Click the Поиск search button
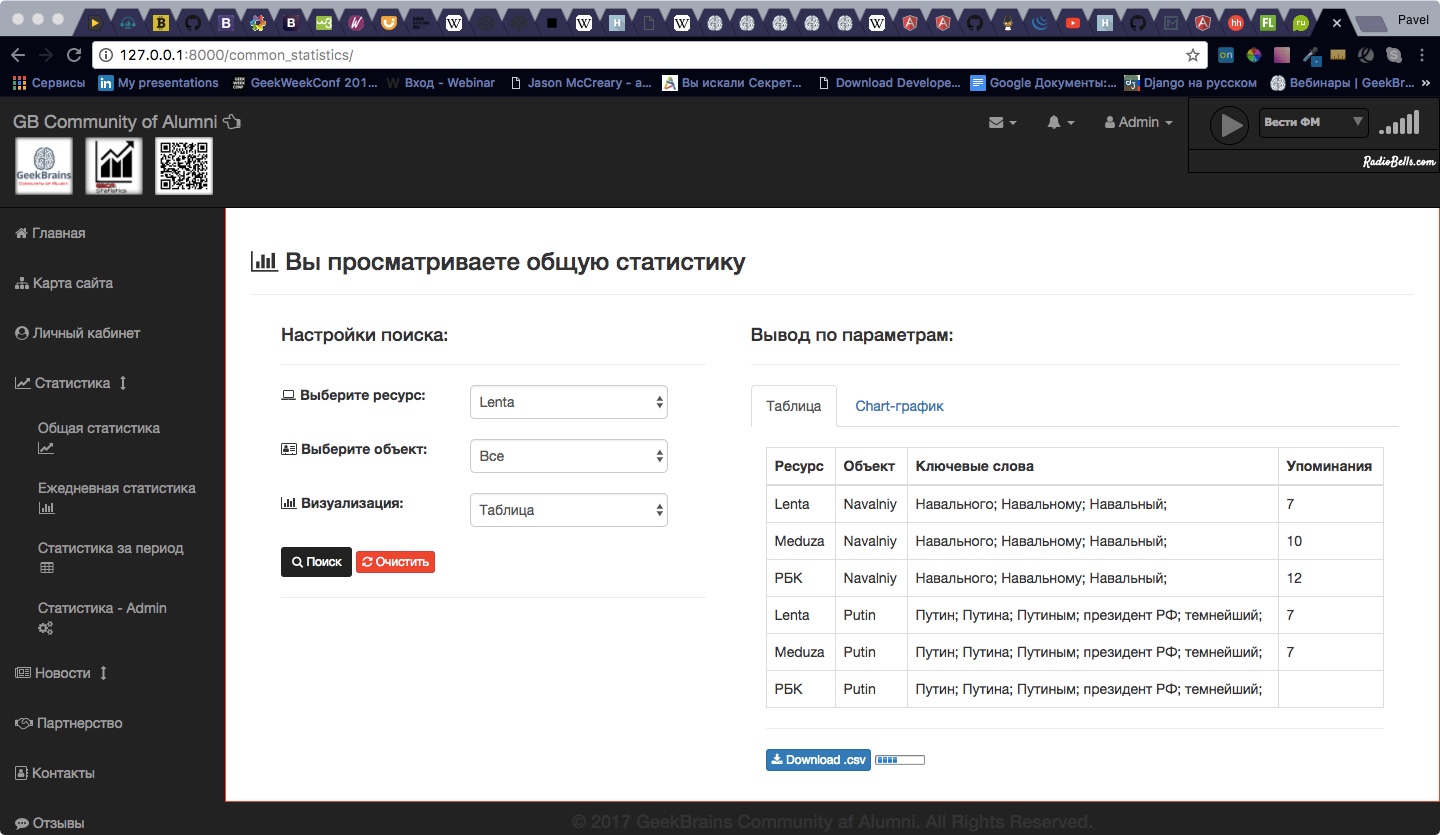This screenshot has width=1440, height=835. tap(316, 562)
